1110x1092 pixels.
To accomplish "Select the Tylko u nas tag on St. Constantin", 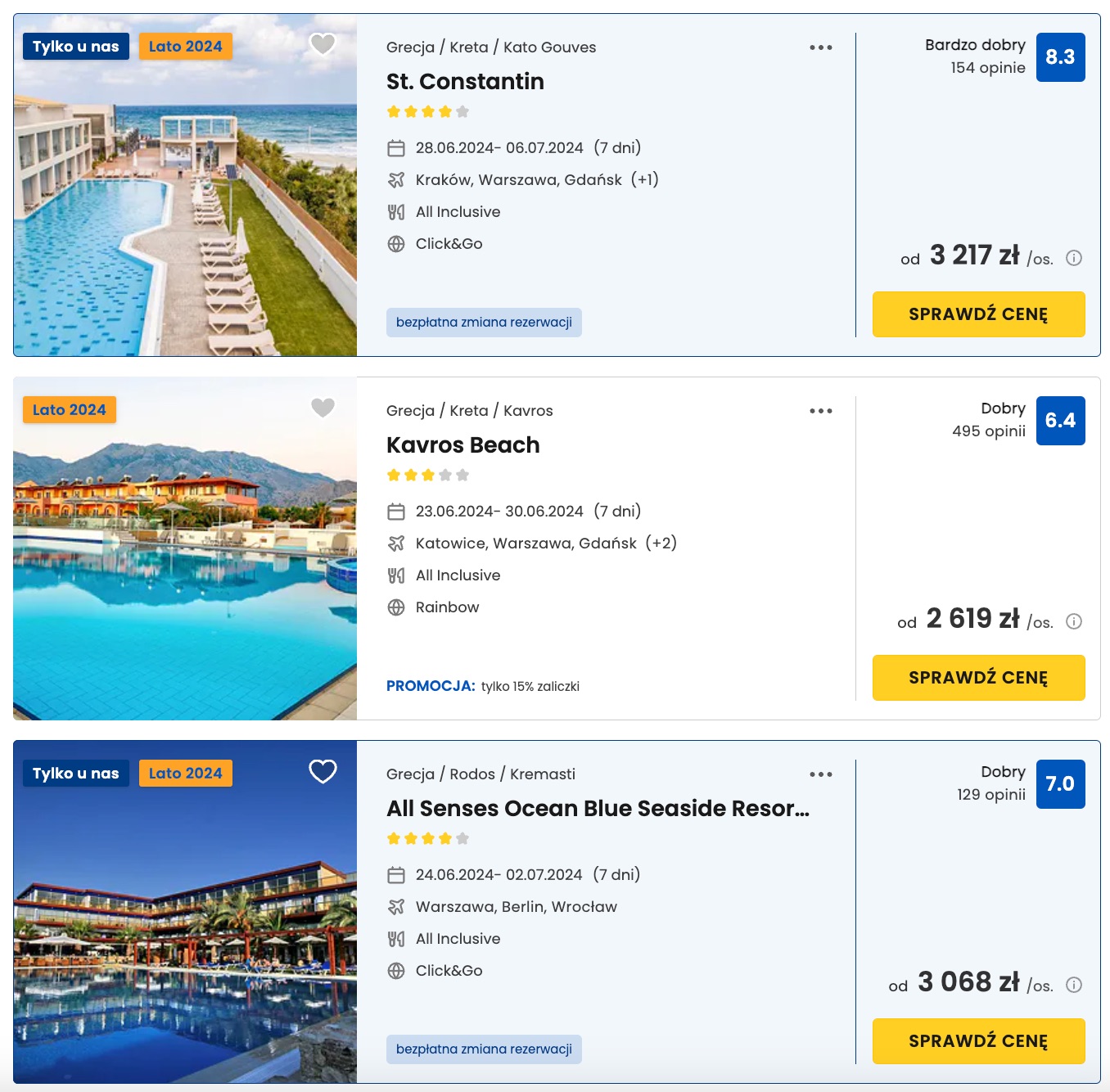I will click(x=76, y=47).
